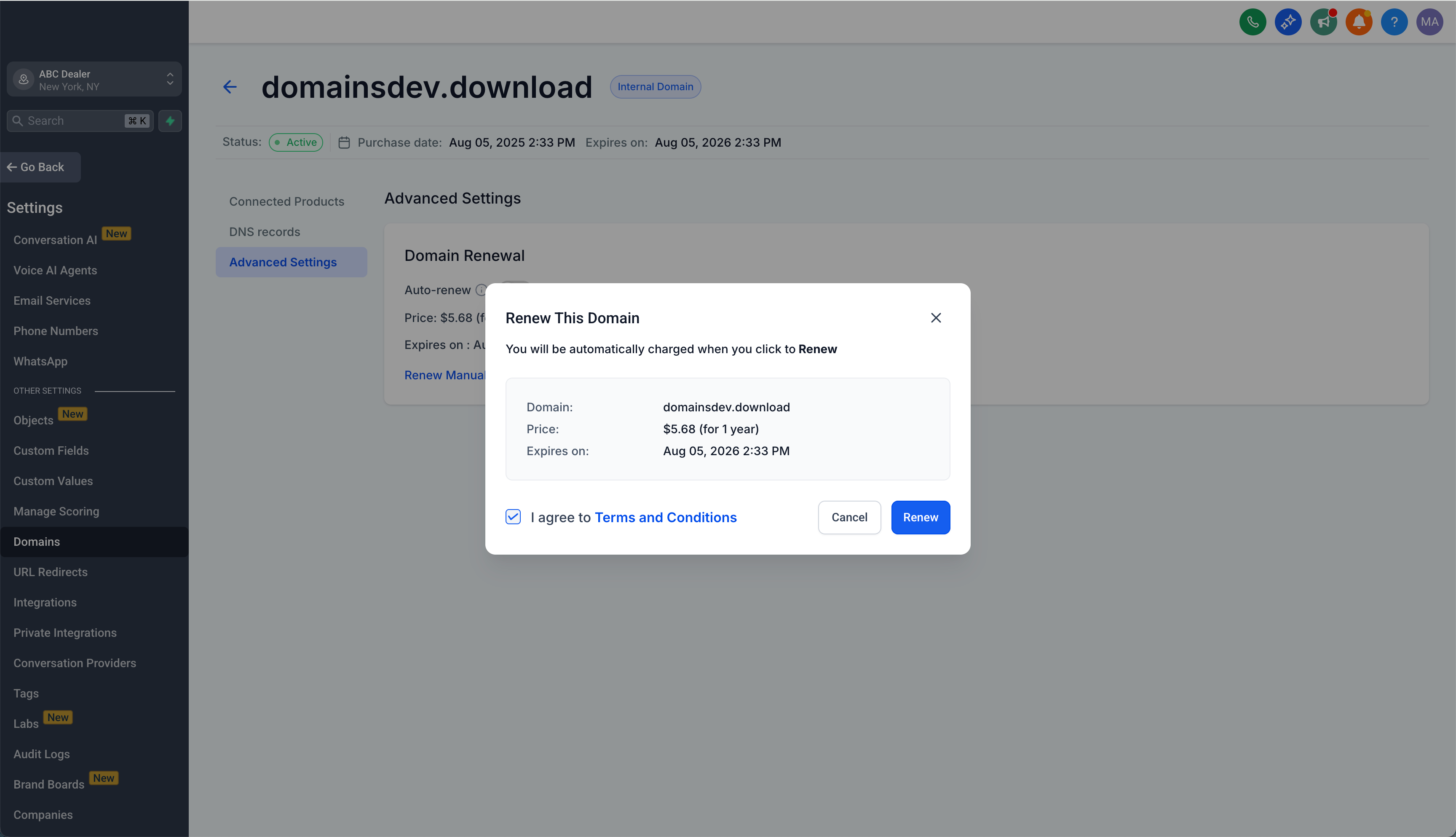Screen dimensions: 1456x837
Task: Click inside the sidebar Search field
Action: (x=69, y=121)
